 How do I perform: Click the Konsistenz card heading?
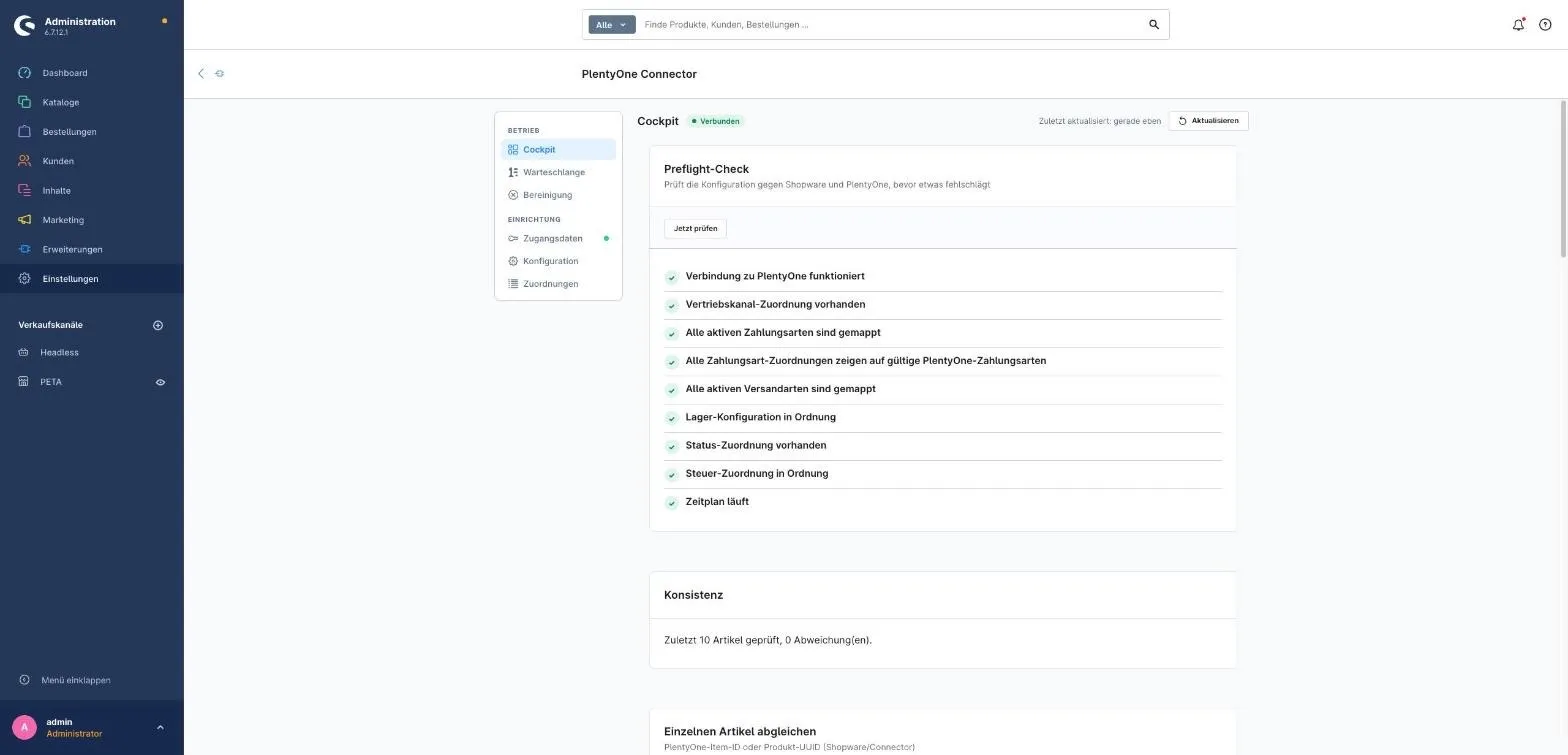[x=693, y=595]
